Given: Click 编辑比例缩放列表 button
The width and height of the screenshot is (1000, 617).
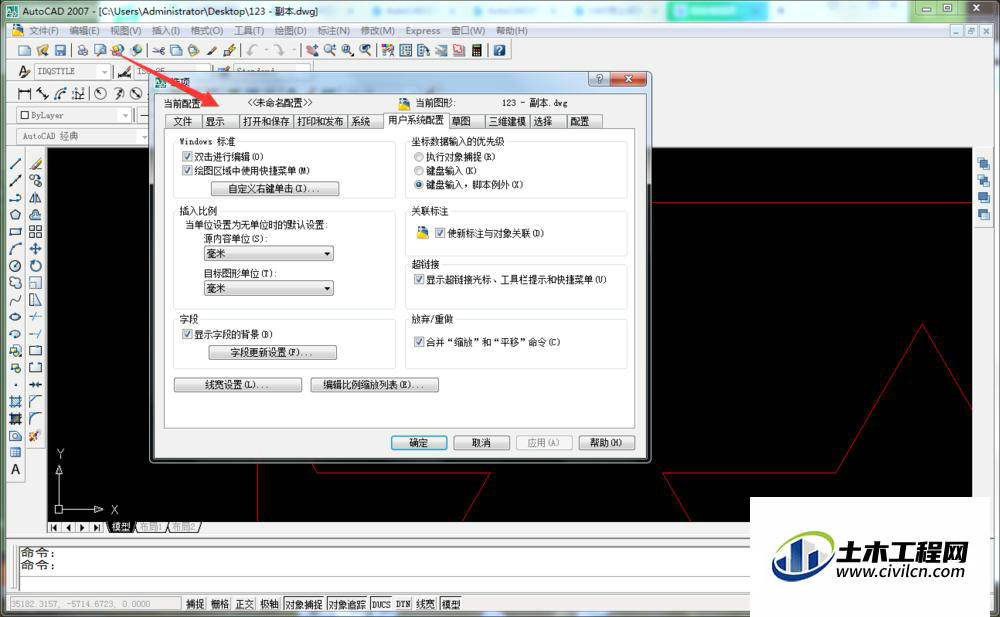Looking at the screenshot, I should click(374, 385).
